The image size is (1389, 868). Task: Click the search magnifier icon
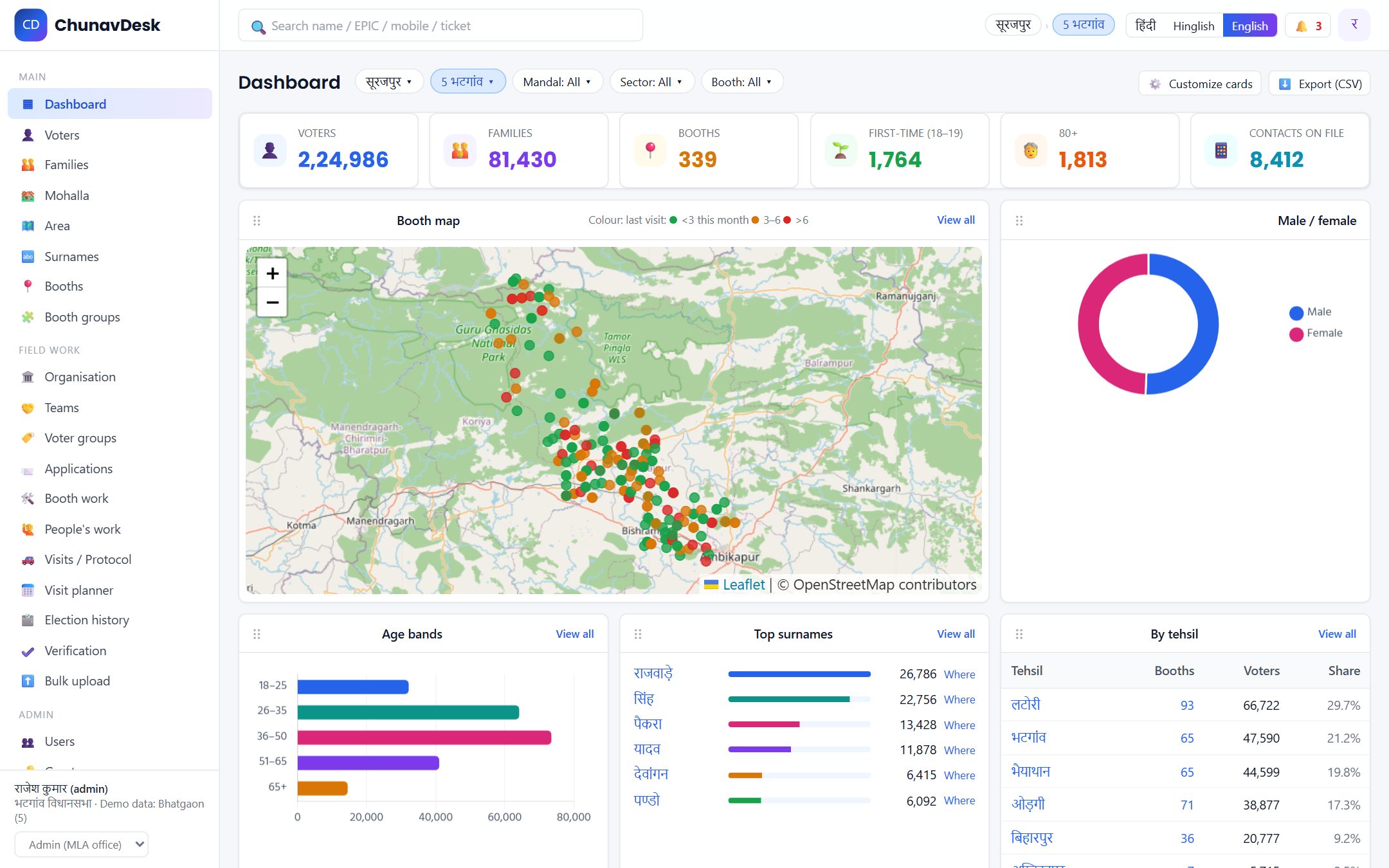coord(258,27)
